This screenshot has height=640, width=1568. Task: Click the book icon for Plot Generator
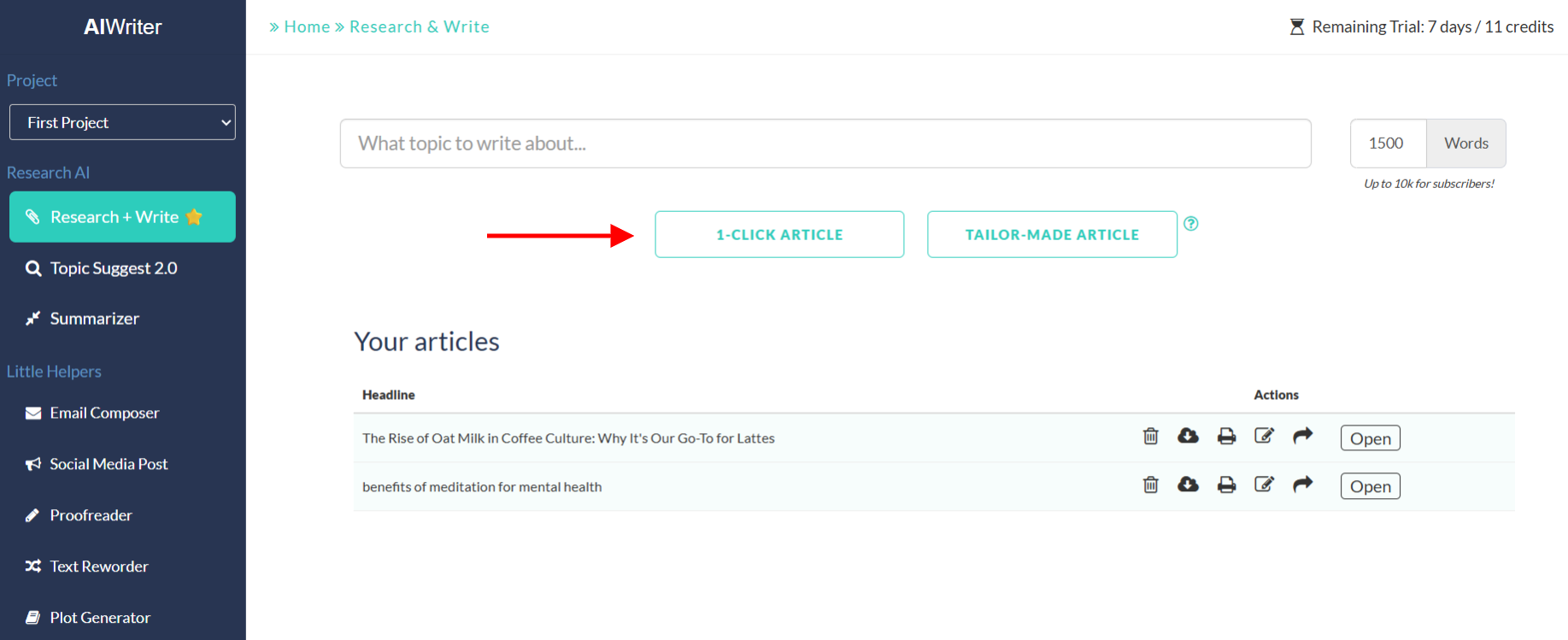coord(32,618)
